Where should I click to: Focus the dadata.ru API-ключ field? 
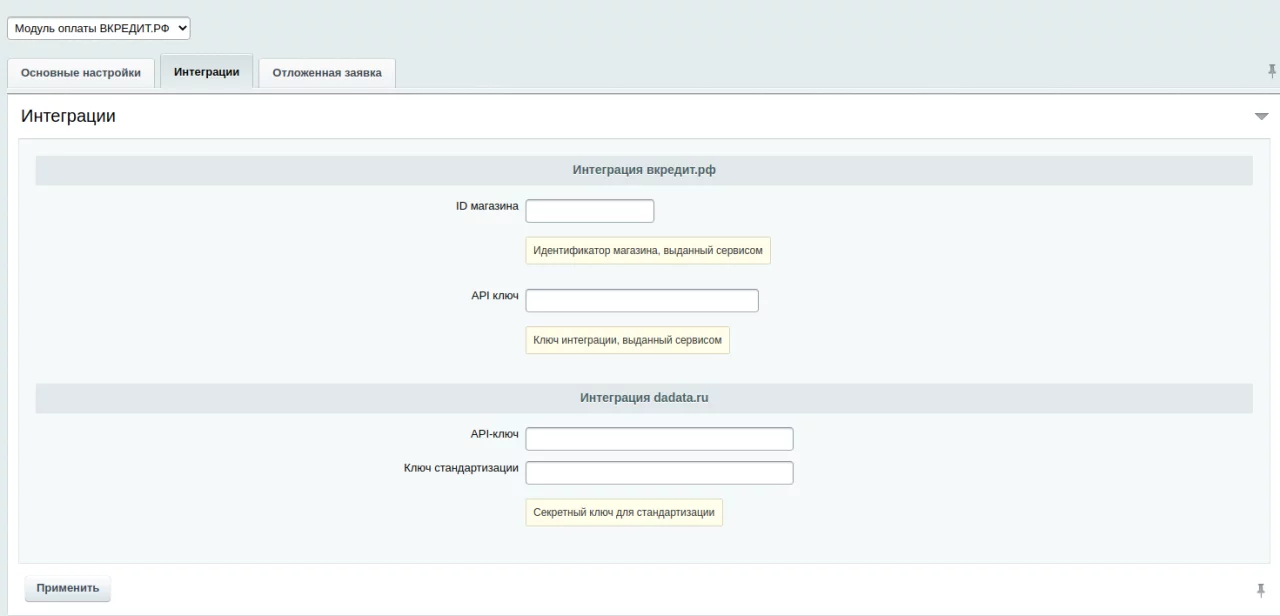[659, 439]
